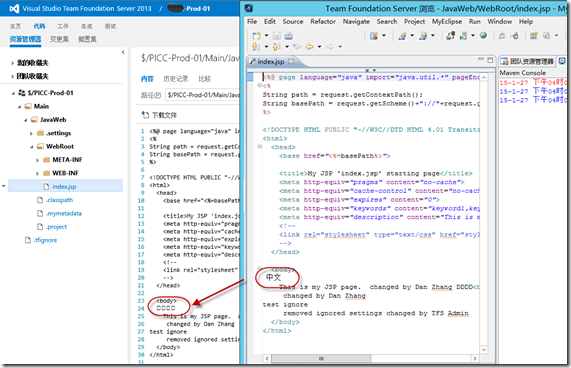
Task: Open the run server dropdown arrow
Action: coord(473,36)
